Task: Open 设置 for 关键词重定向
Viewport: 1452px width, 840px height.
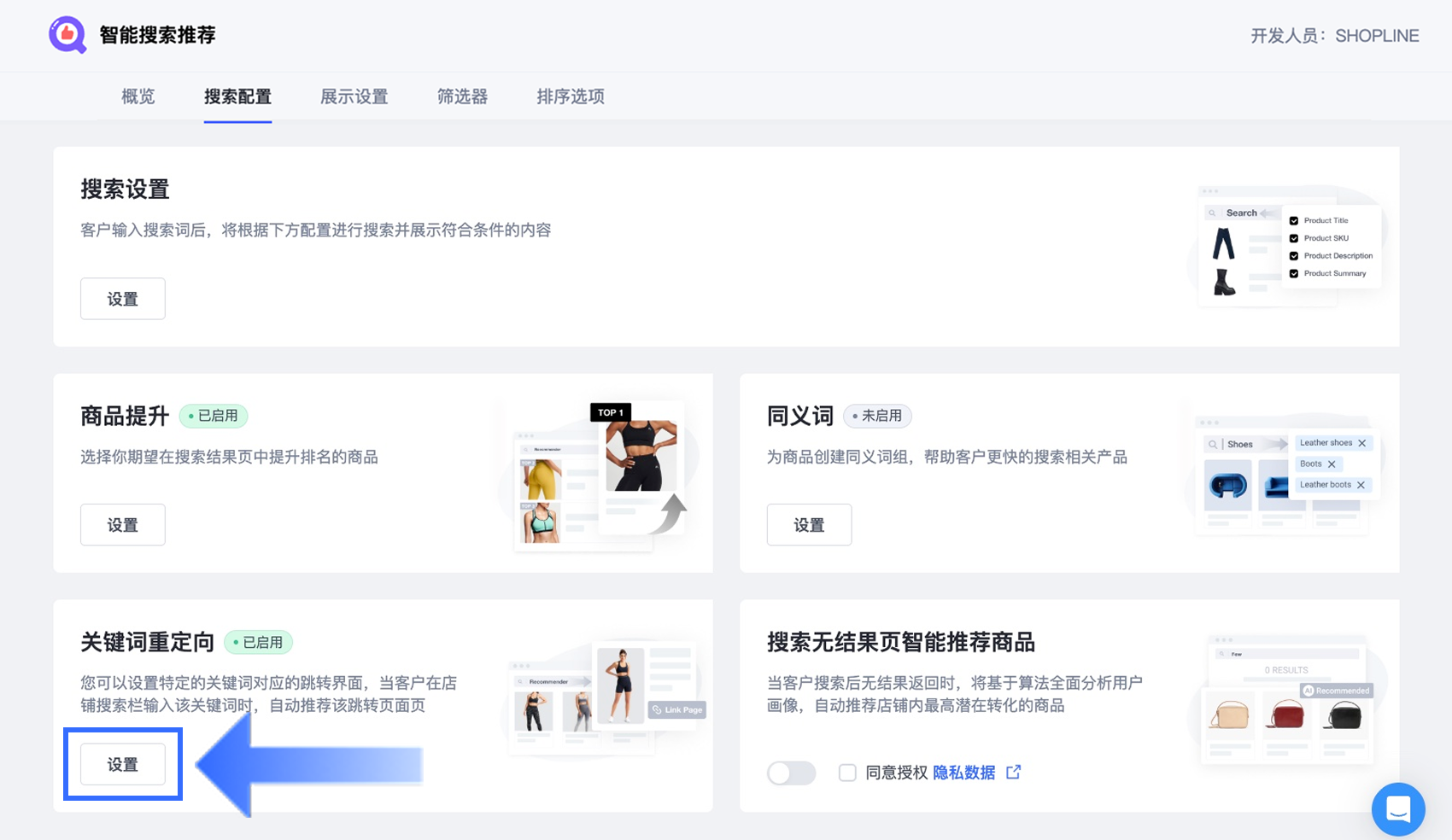Action: (x=123, y=764)
